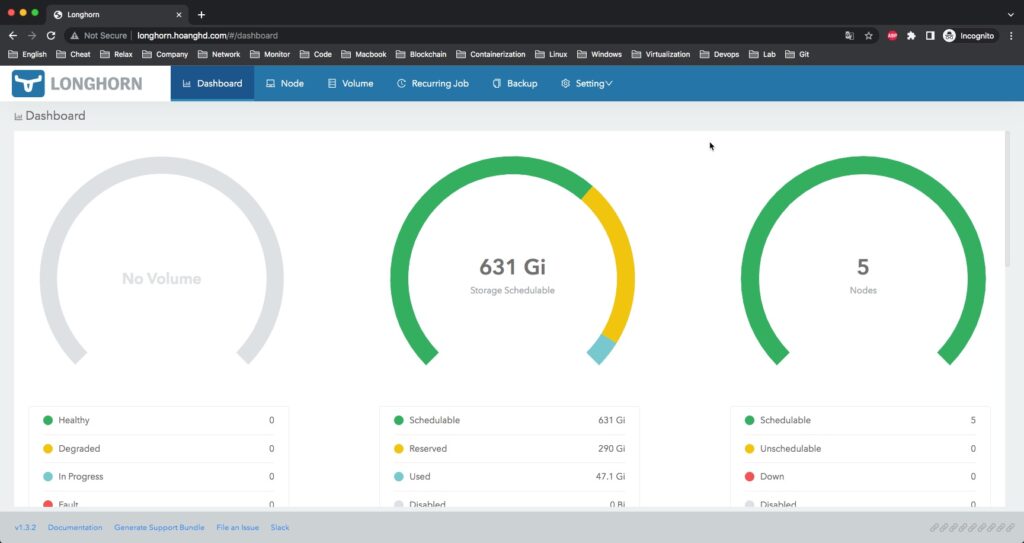The width and height of the screenshot is (1024, 543).
Task: Open the Git bookmarks folder
Action: coord(797,54)
